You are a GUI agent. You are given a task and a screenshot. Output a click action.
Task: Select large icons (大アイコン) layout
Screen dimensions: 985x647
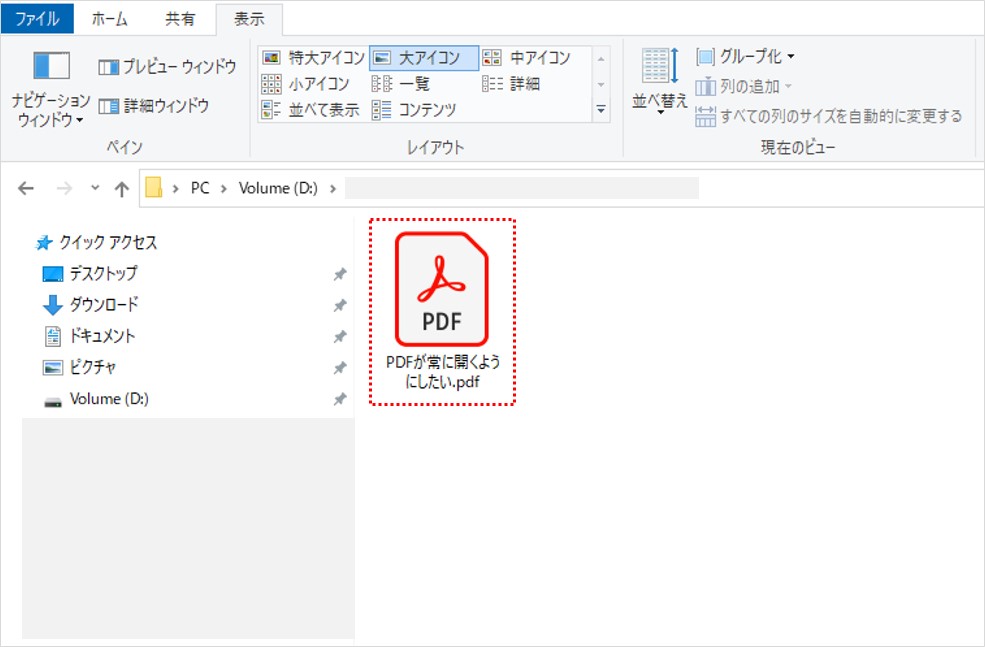(x=423, y=58)
